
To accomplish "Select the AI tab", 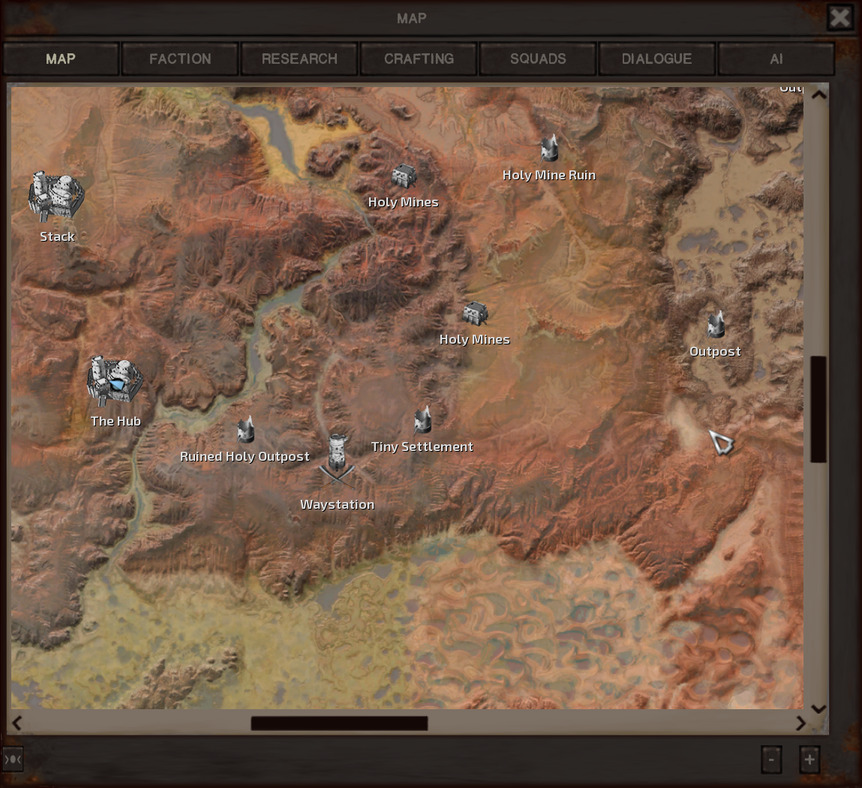I will pos(777,58).
